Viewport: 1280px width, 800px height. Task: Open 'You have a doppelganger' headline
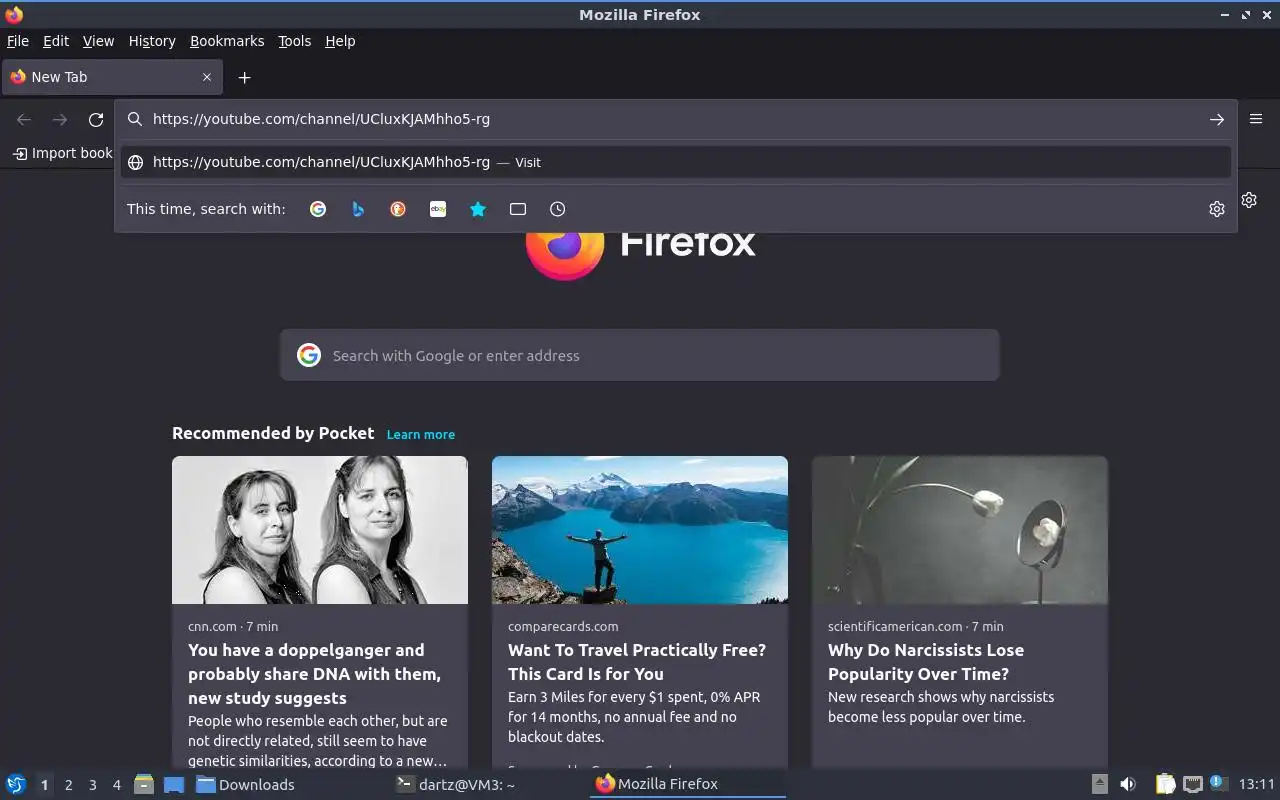pos(315,674)
